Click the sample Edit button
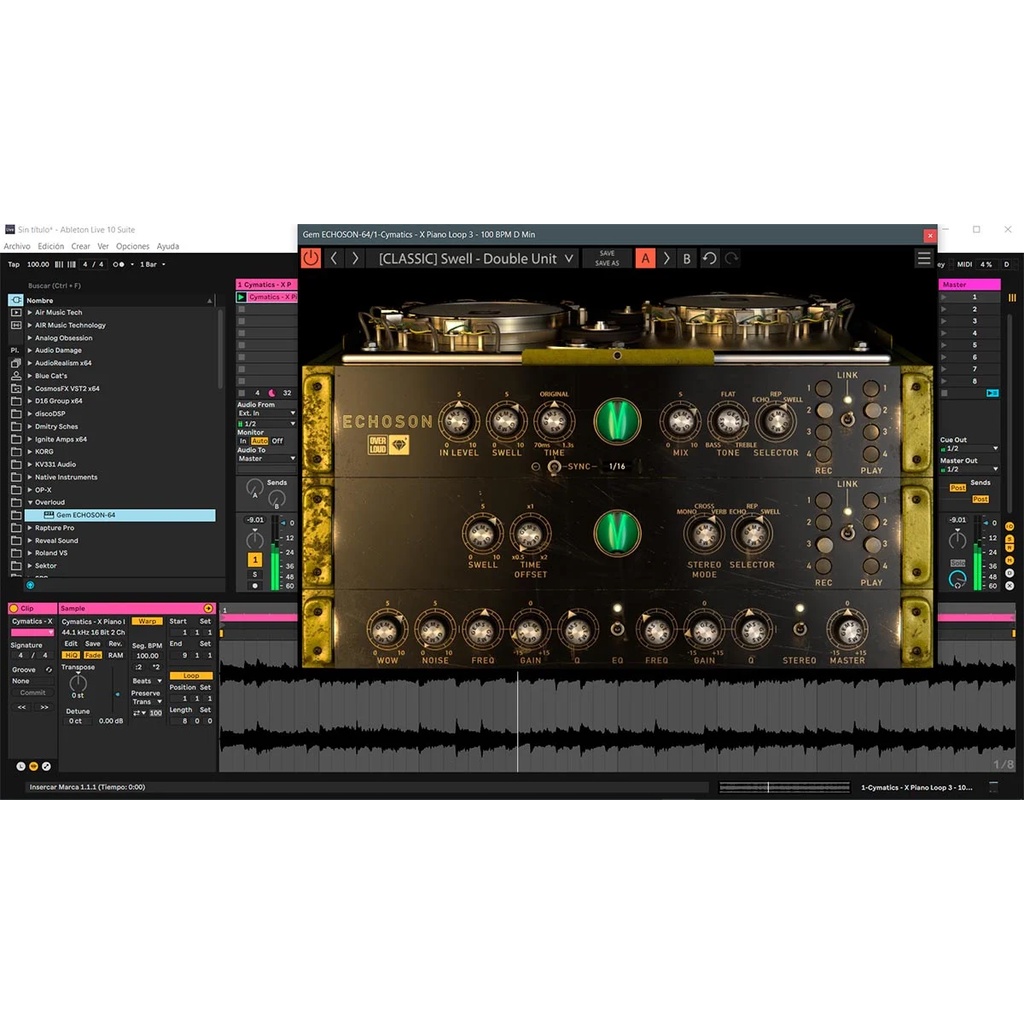Screen dimensions: 1024x1024 [x=71, y=644]
